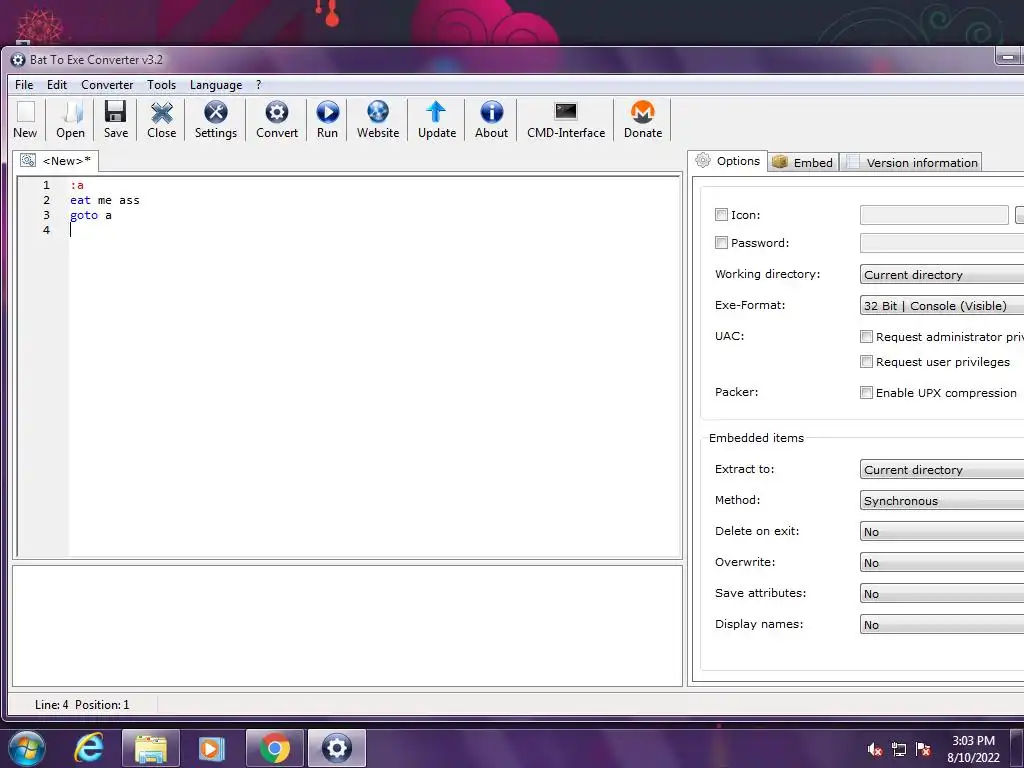
Task: Start the Convert gear icon
Action: (x=277, y=120)
